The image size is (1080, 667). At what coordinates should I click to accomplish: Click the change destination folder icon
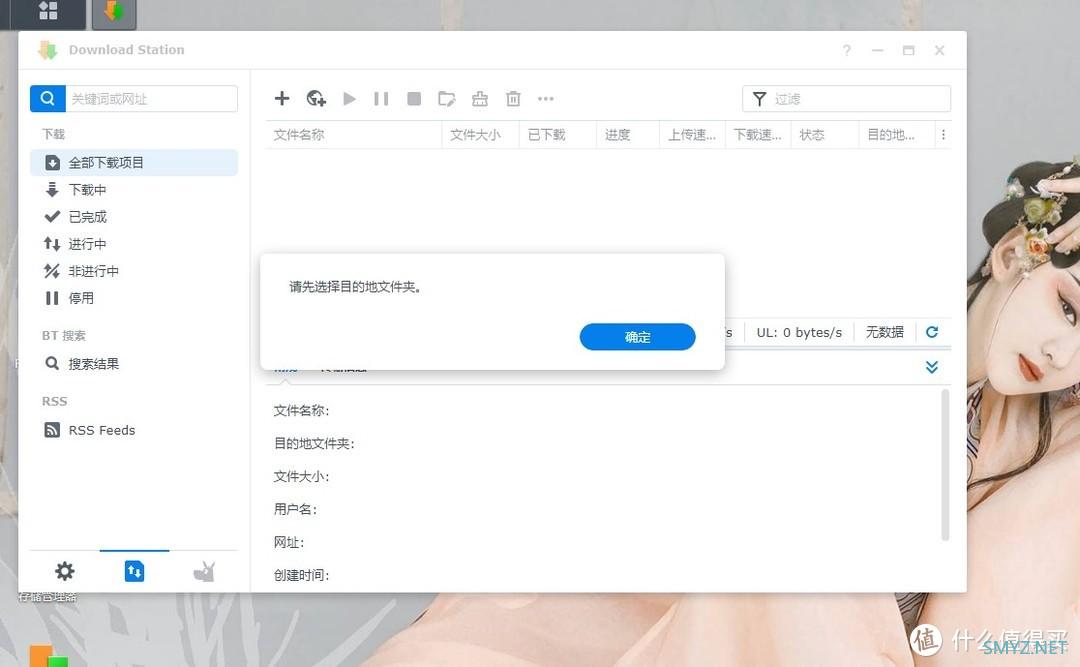(447, 98)
